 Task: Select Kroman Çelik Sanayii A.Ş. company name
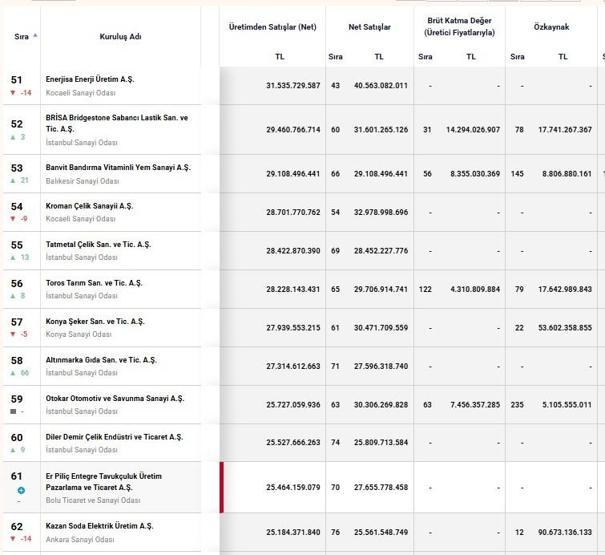pos(89,206)
